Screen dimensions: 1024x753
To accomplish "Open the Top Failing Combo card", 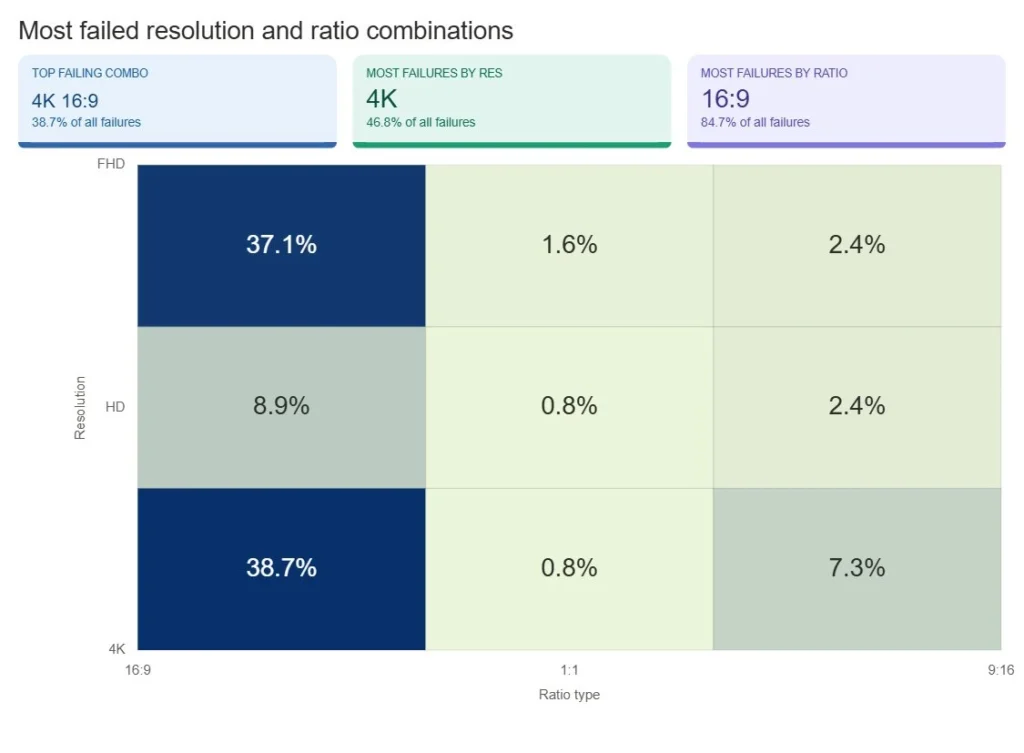I will [x=177, y=100].
